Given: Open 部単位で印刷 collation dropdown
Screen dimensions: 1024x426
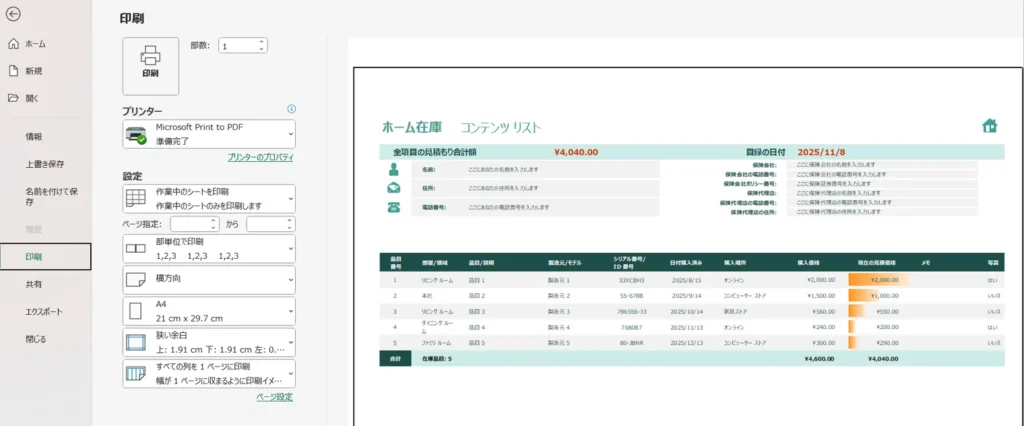Looking at the screenshot, I should coord(209,249).
